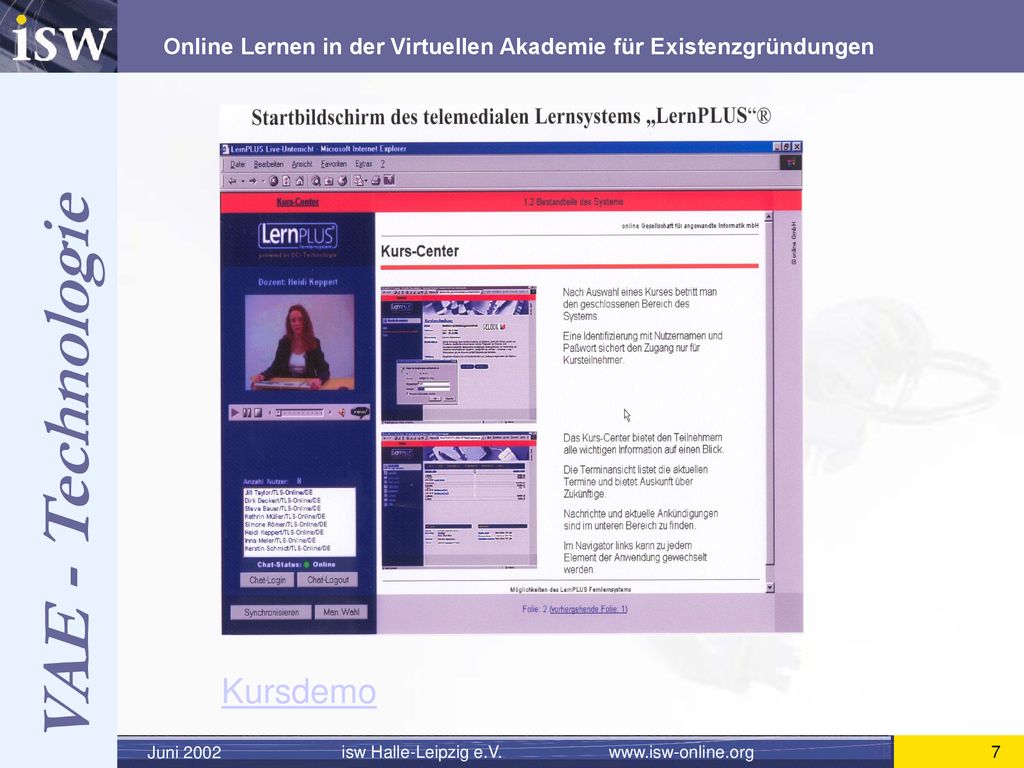Click the lecturer video of Heidi Keppert

pos(300,342)
